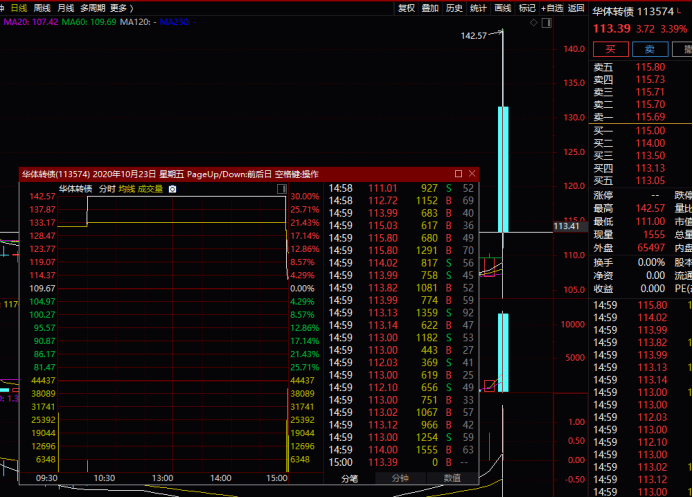This screenshot has height=498, width=693.
Task: Select the 周线 weekly chart period
Action: pos(42,7)
